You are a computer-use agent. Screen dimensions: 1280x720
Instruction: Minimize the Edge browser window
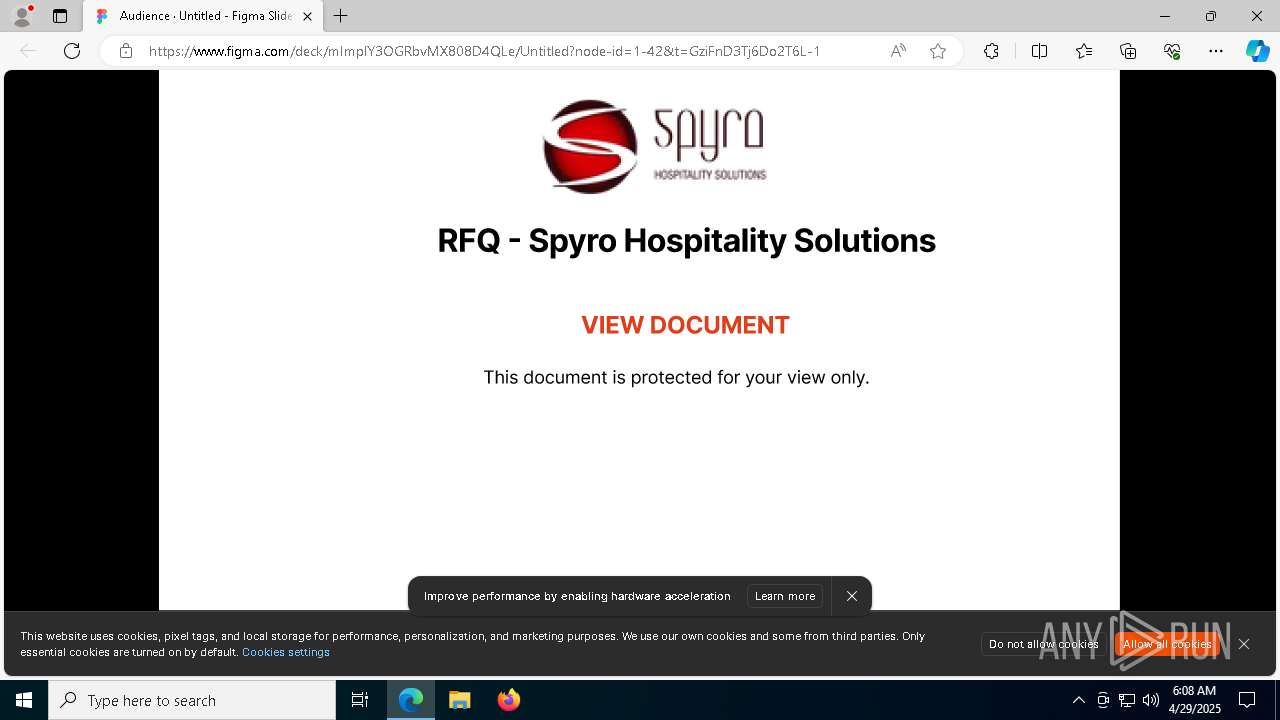(1164, 16)
